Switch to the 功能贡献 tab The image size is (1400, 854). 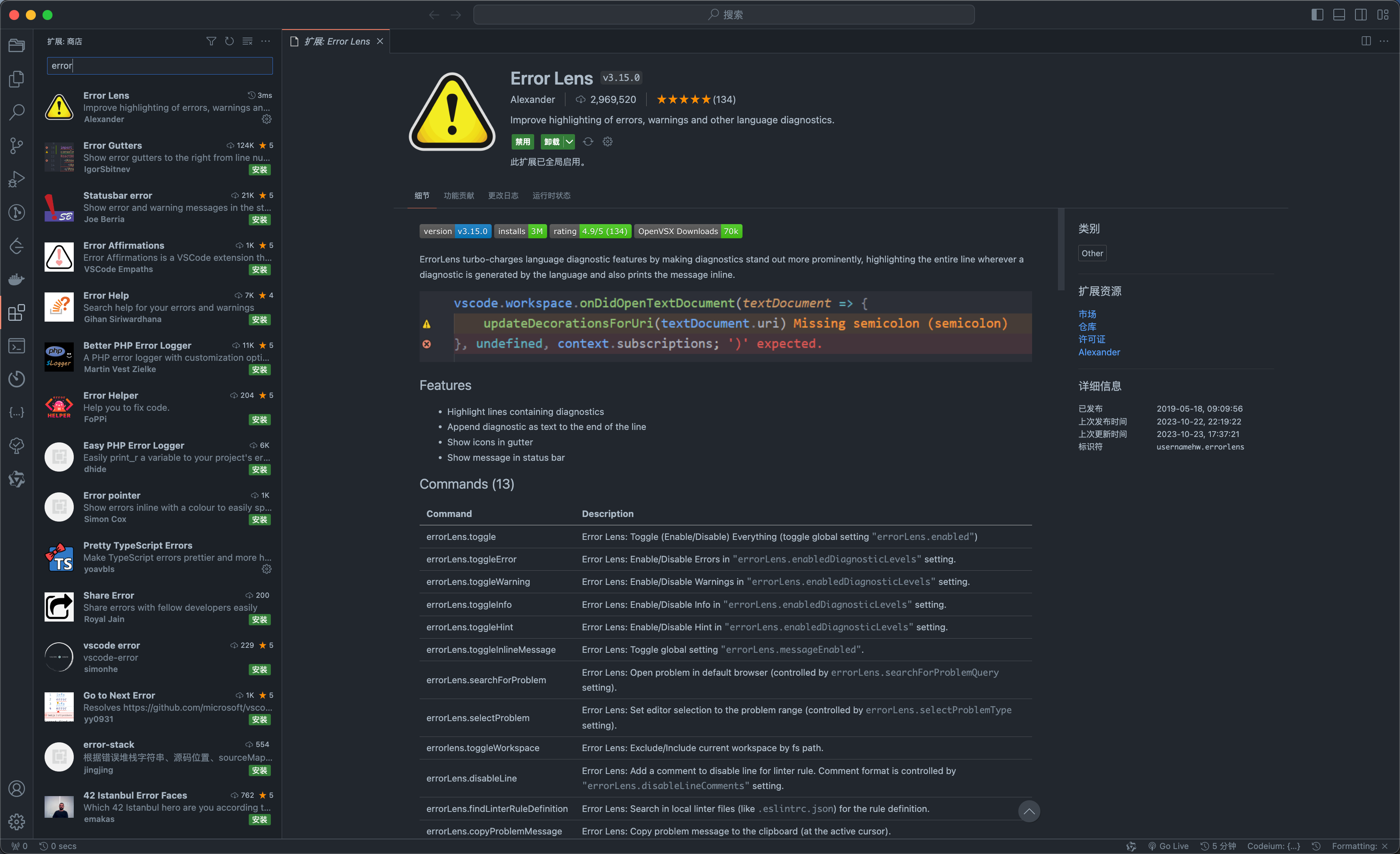[x=458, y=195]
